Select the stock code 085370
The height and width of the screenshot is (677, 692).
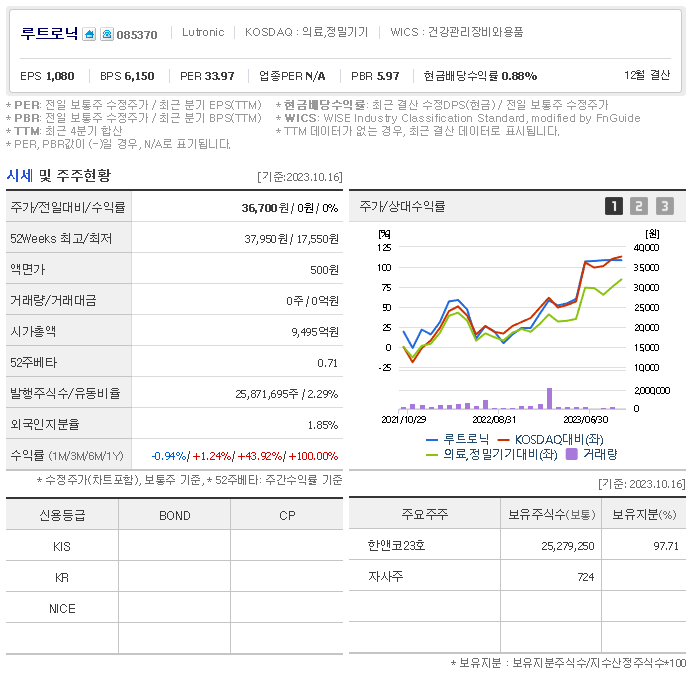pos(137,35)
